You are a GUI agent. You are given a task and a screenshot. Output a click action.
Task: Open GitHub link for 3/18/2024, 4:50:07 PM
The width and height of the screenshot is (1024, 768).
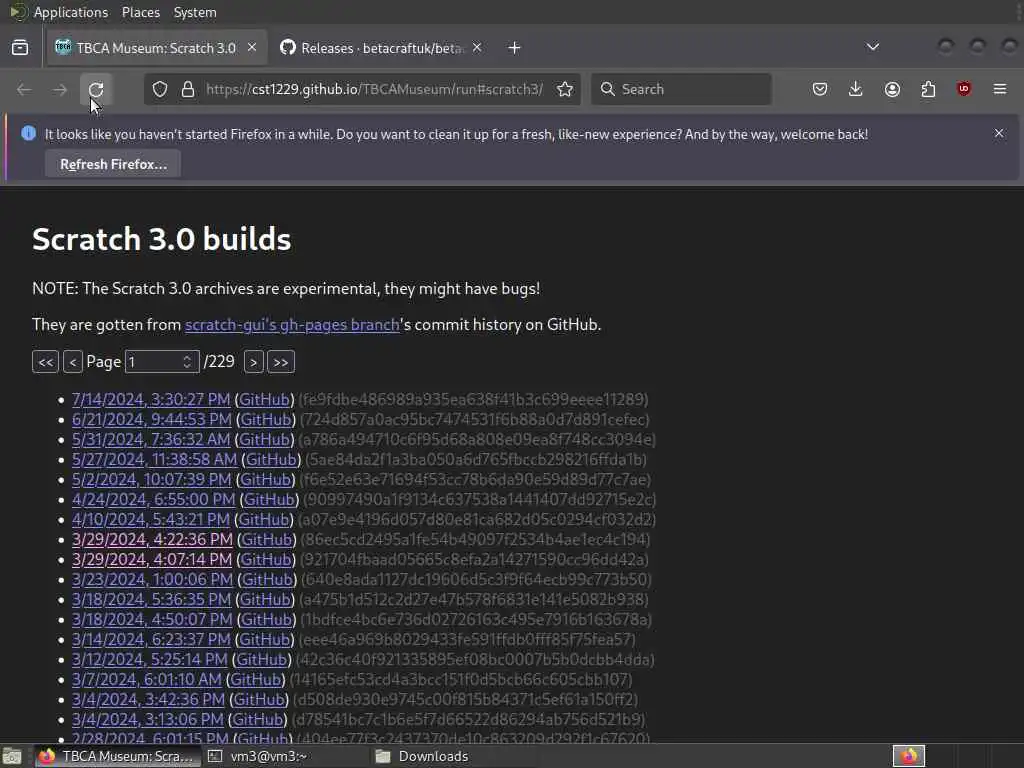click(x=266, y=619)
